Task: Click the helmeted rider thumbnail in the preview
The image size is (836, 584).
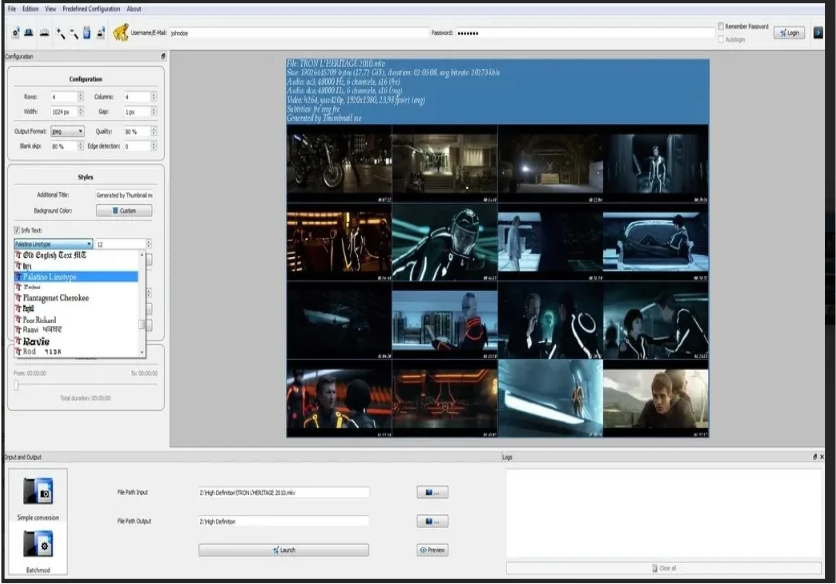Action: pos(445,243)
